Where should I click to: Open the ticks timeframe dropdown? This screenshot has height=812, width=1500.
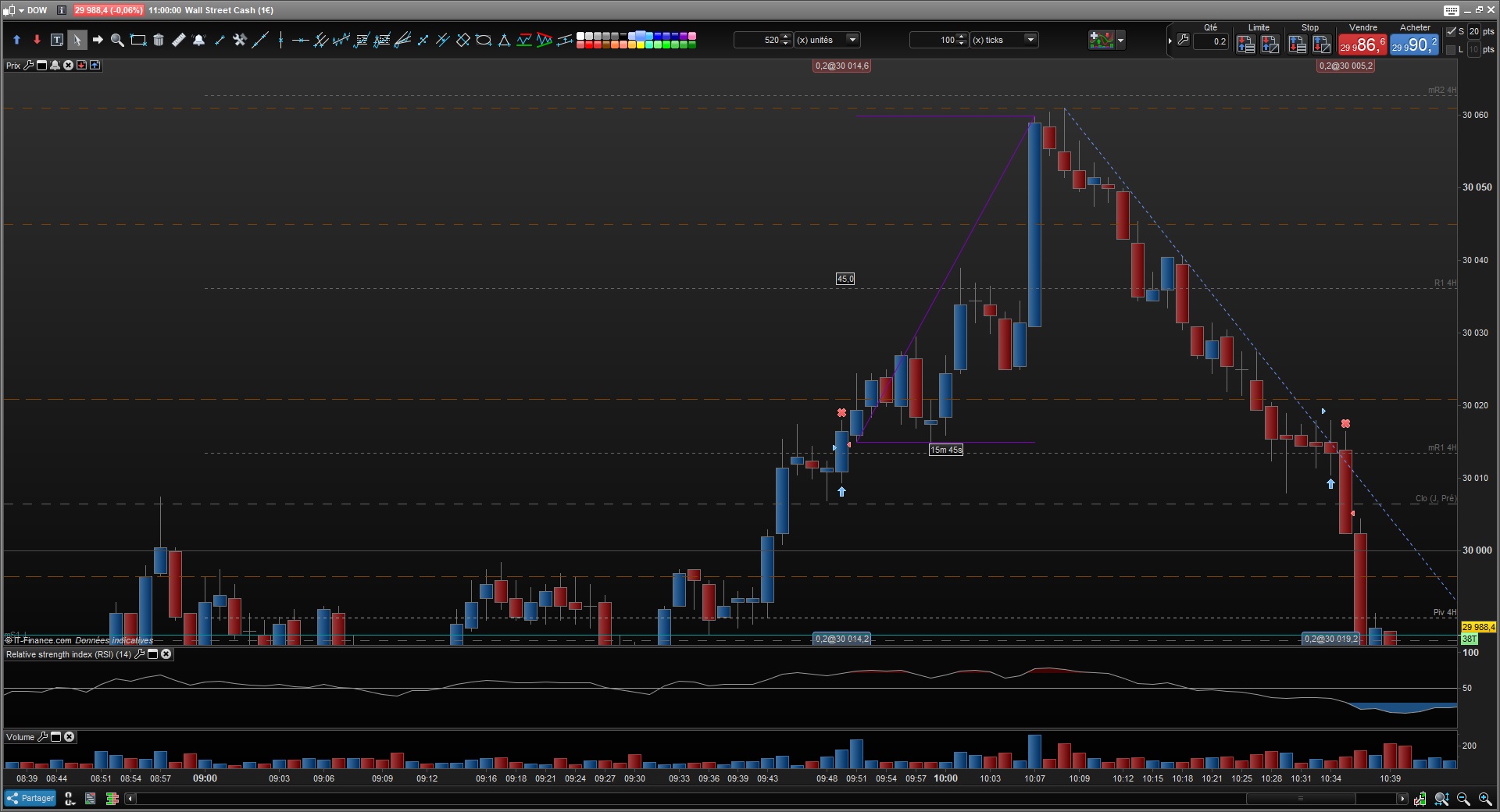pos(1030,40)
